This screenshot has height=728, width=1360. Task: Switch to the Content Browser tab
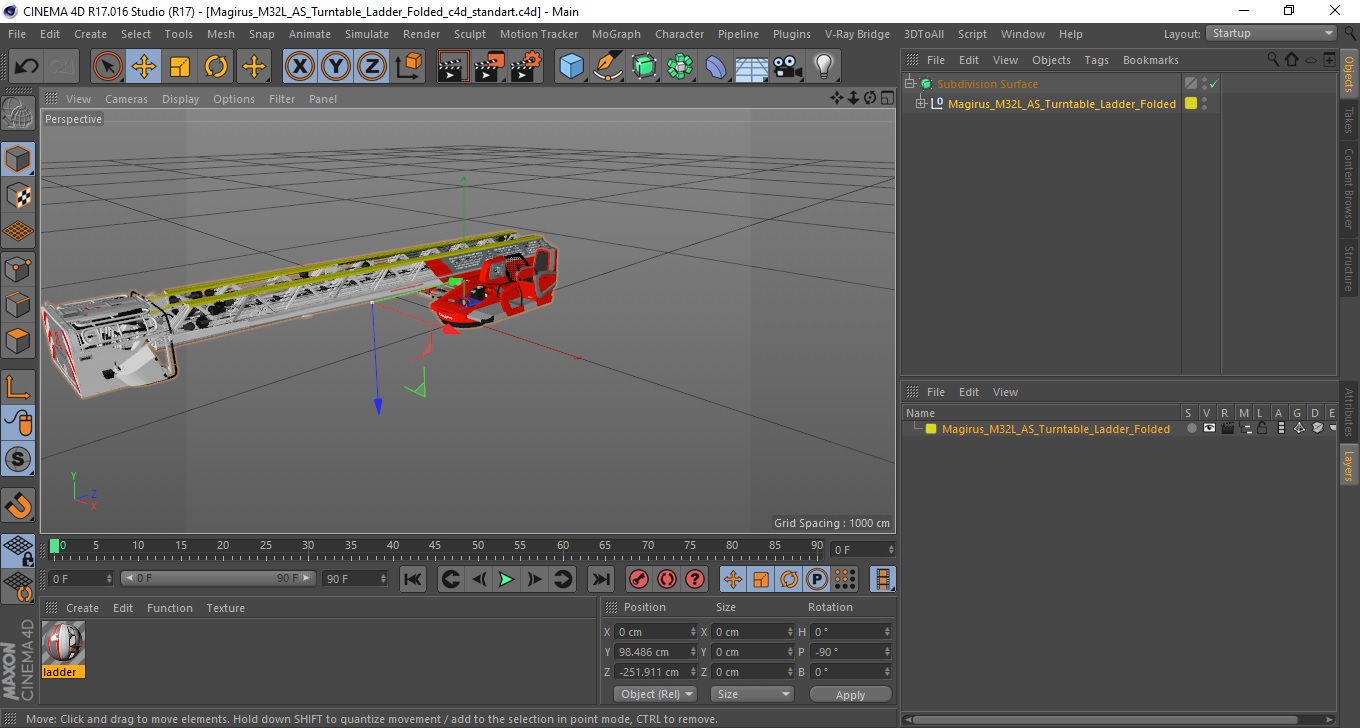[1348, 188]
